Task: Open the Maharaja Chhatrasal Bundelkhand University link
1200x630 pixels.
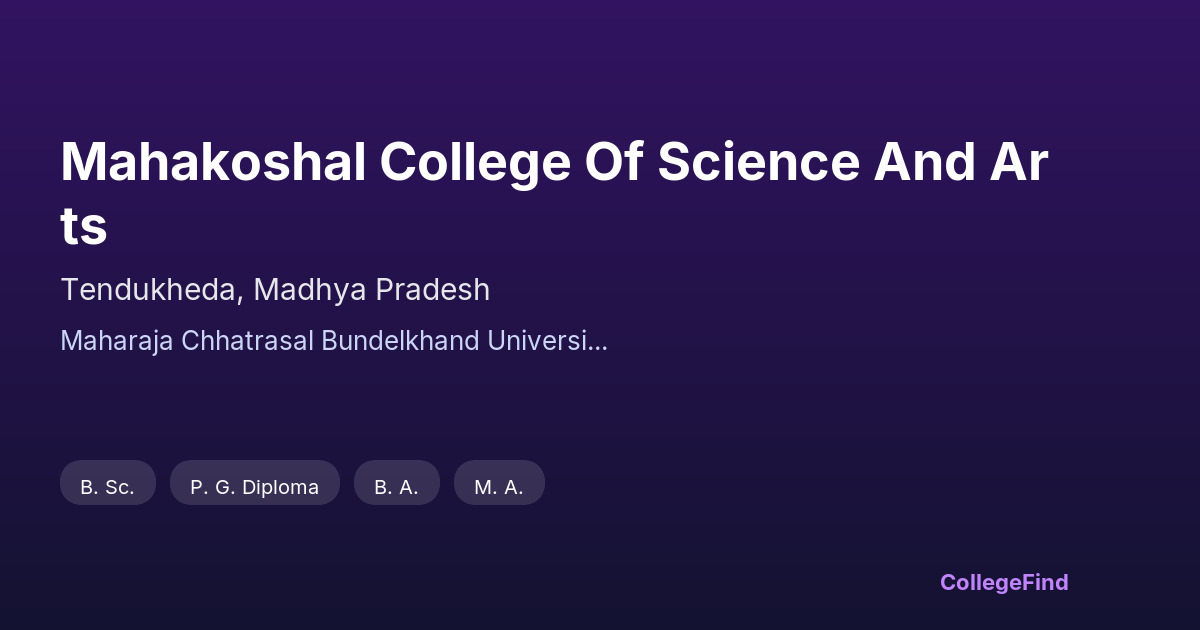Action: 333,341
